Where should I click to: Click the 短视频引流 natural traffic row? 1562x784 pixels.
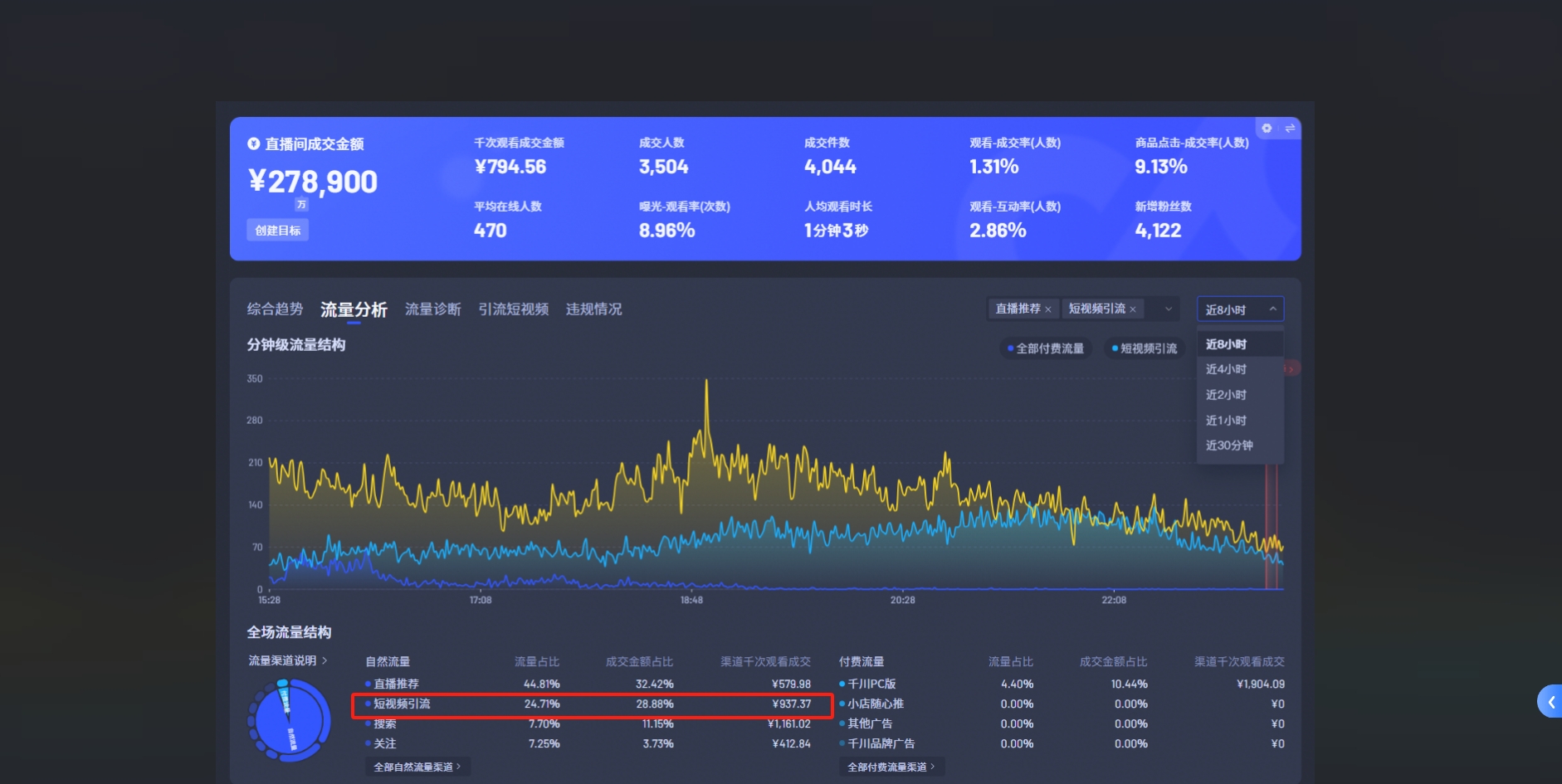tap(588, 704)
